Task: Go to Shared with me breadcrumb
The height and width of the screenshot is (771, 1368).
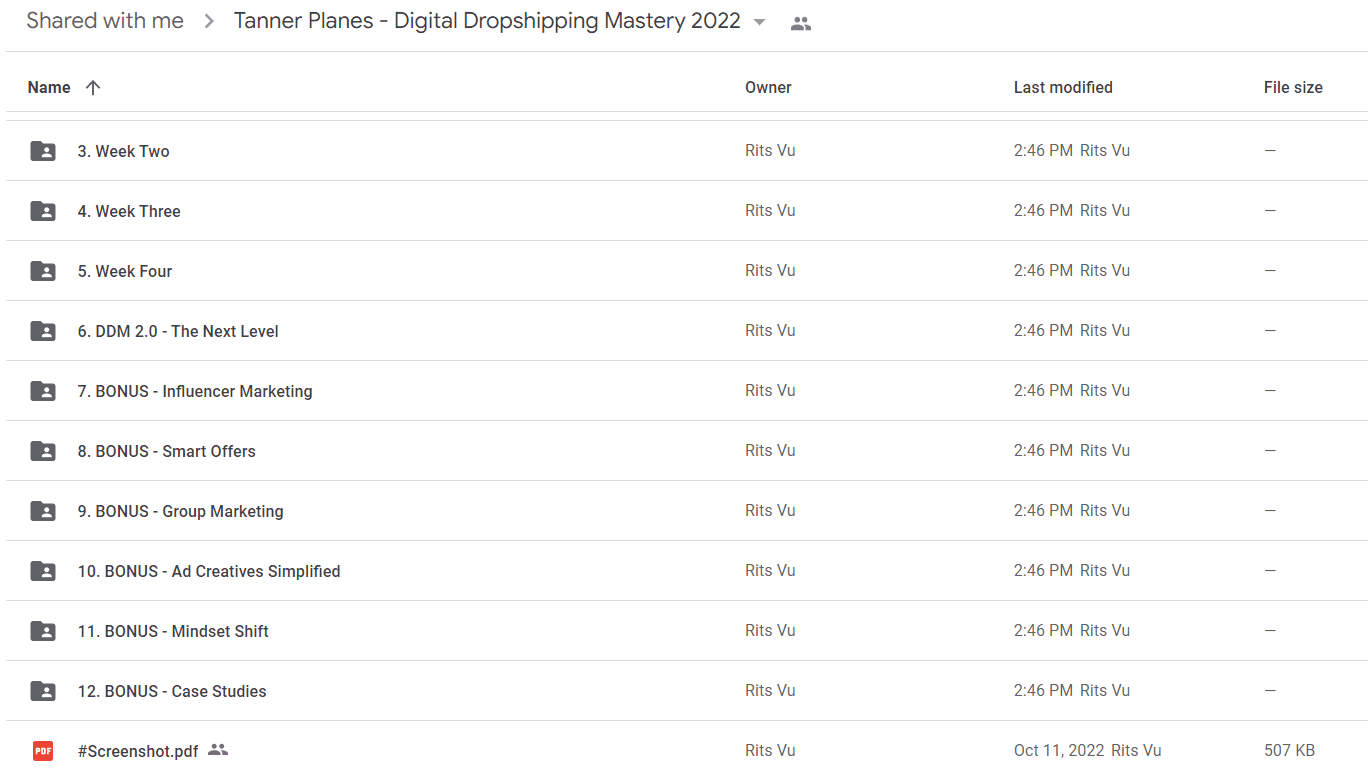Action: (105, 21)
